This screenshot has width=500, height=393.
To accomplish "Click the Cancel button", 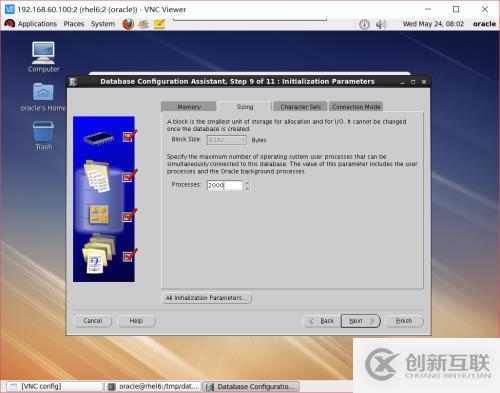I will click(93, 321).
